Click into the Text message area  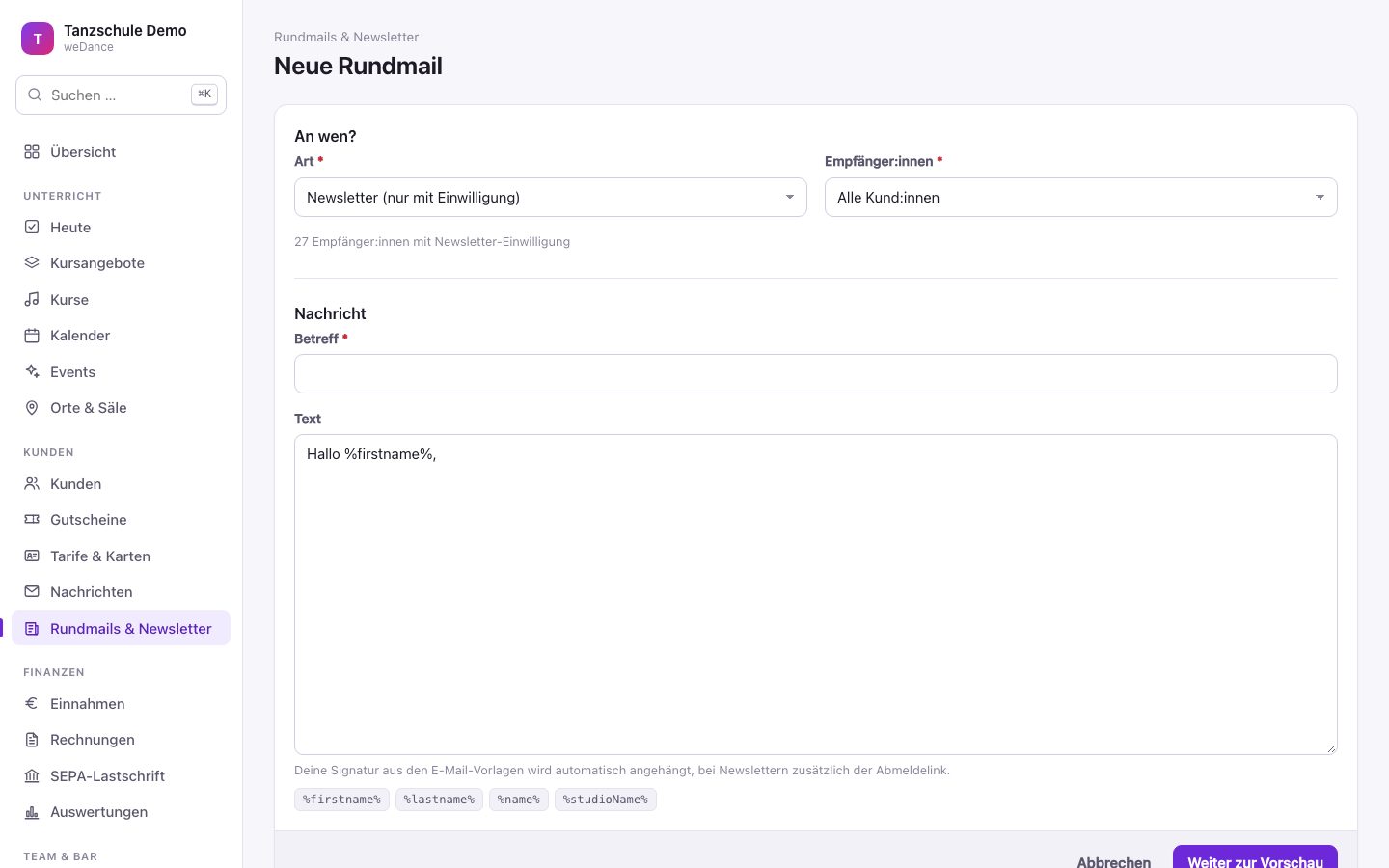point(816,594)
